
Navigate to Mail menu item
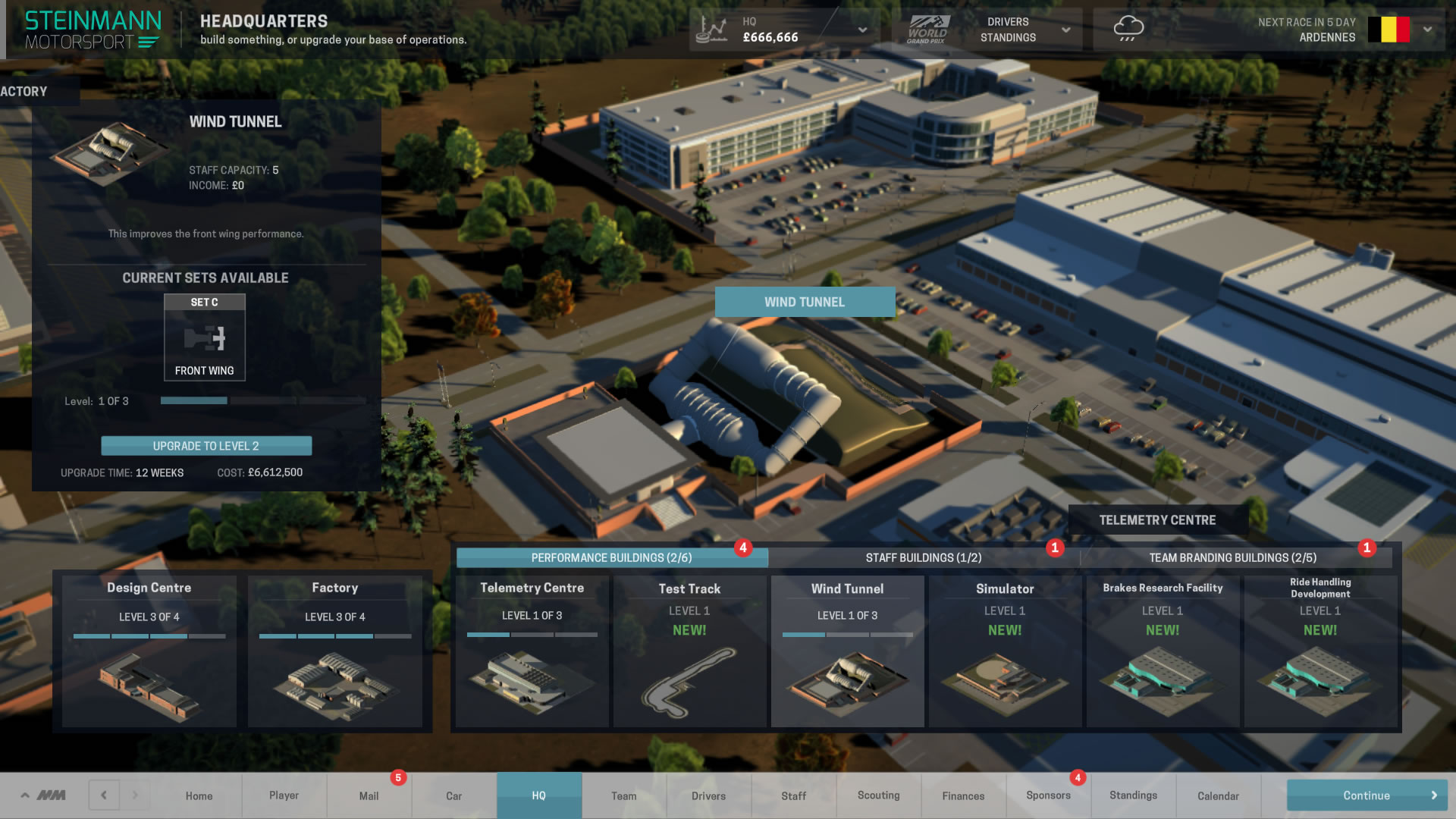coord(368,795)
